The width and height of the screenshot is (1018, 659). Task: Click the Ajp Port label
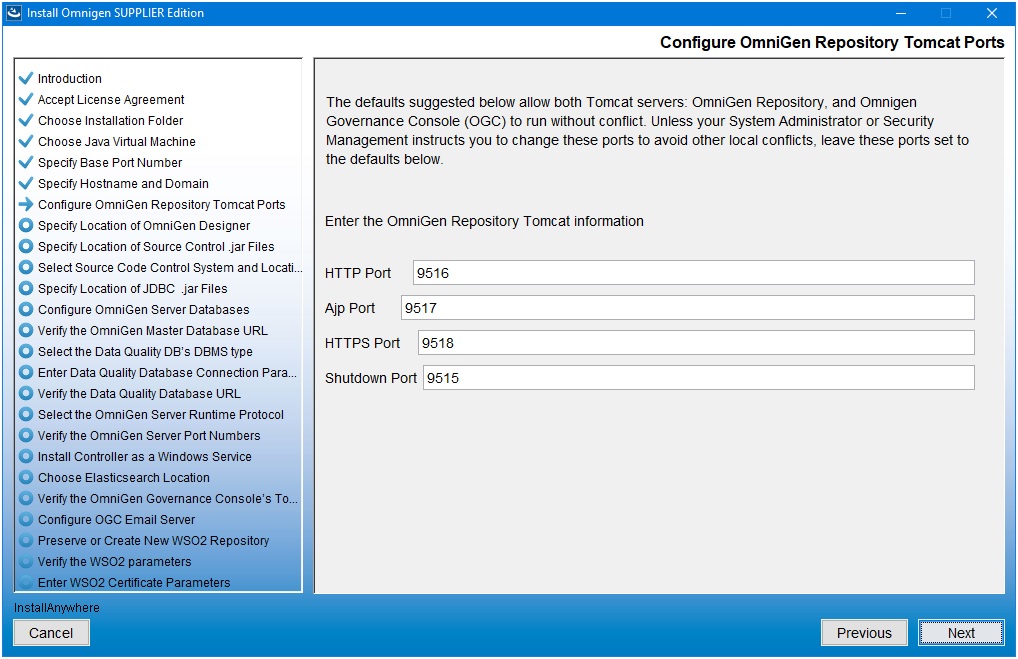(350, 308)
